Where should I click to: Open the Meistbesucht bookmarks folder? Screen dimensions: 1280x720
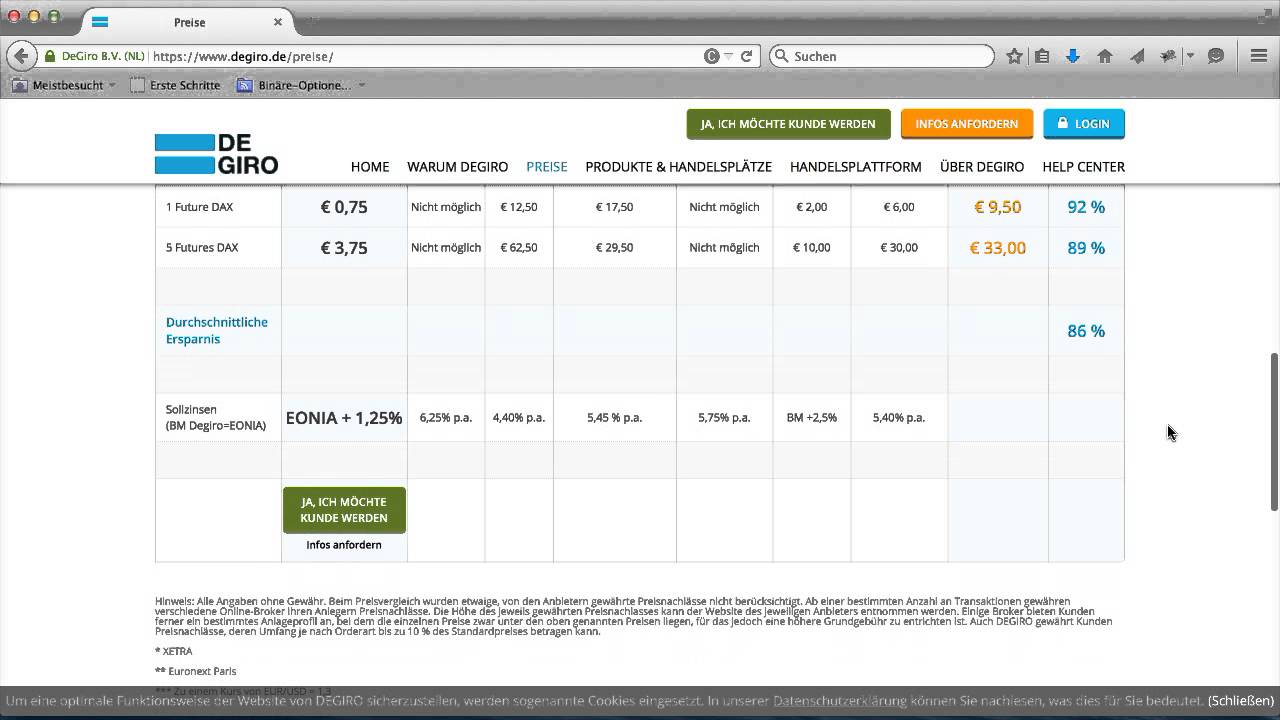[63, 85]
